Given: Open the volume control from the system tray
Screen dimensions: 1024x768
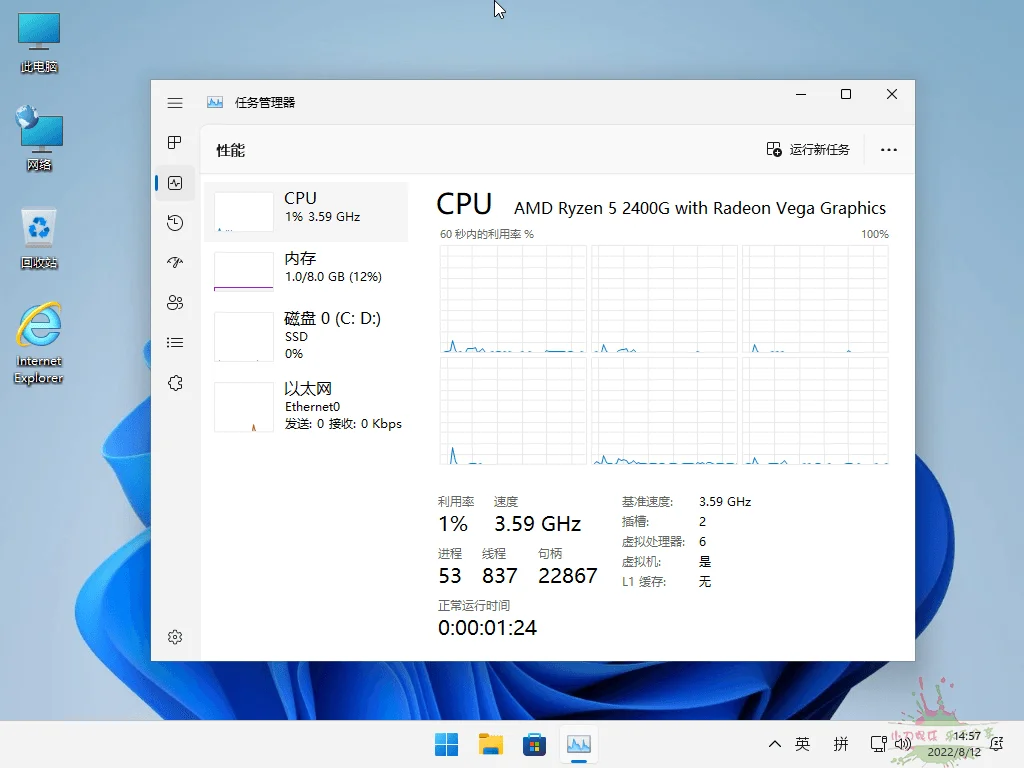Looking at the screenshot, I should [903, 744].
